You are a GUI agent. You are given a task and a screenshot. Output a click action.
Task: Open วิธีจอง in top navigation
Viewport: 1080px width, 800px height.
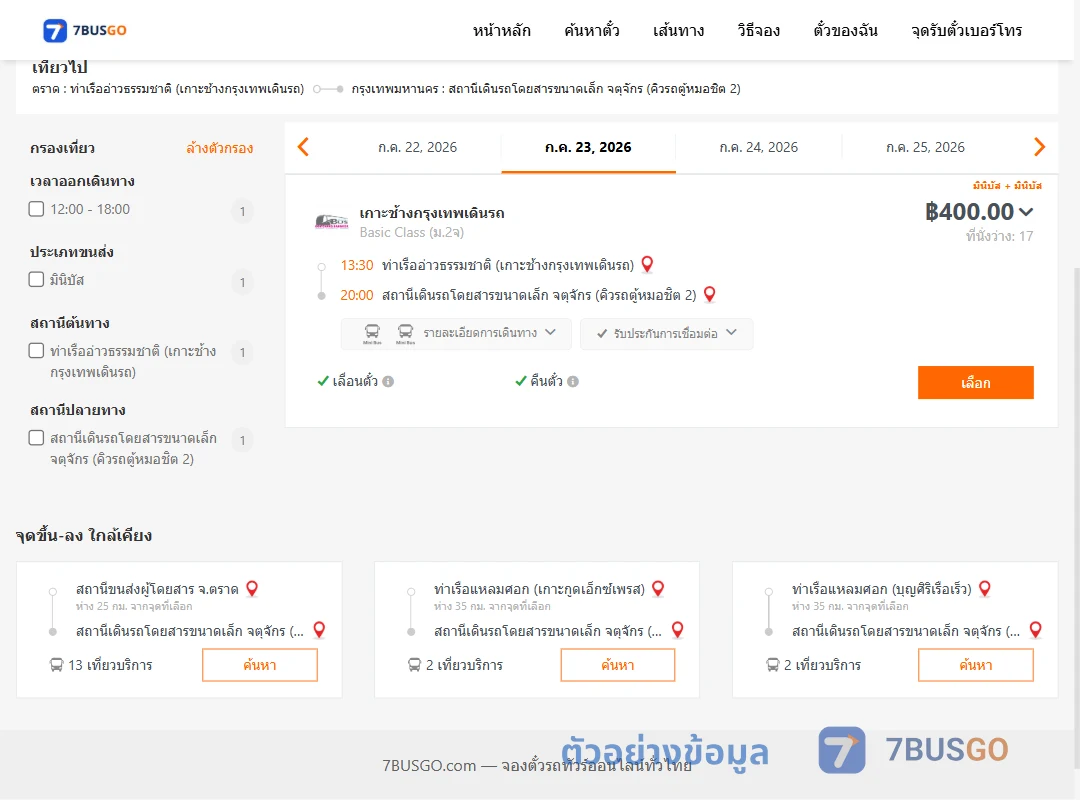tap(758, 30)
